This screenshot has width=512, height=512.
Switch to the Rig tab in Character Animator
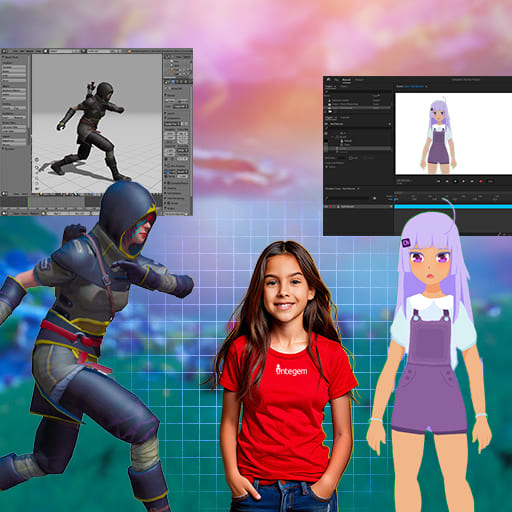[336, 80]
